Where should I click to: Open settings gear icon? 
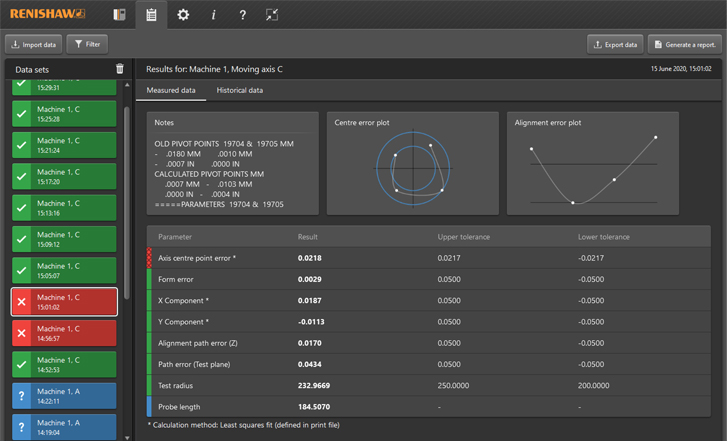[182, 15]
